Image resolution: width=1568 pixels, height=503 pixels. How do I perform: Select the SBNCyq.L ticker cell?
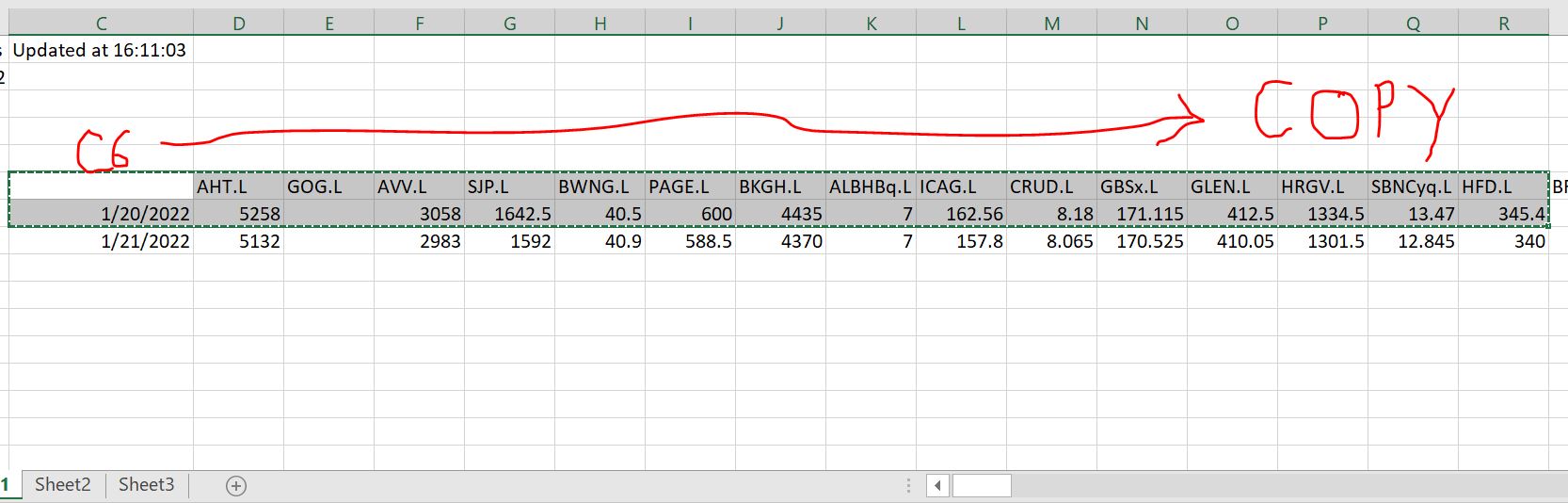pos(1413,187)
